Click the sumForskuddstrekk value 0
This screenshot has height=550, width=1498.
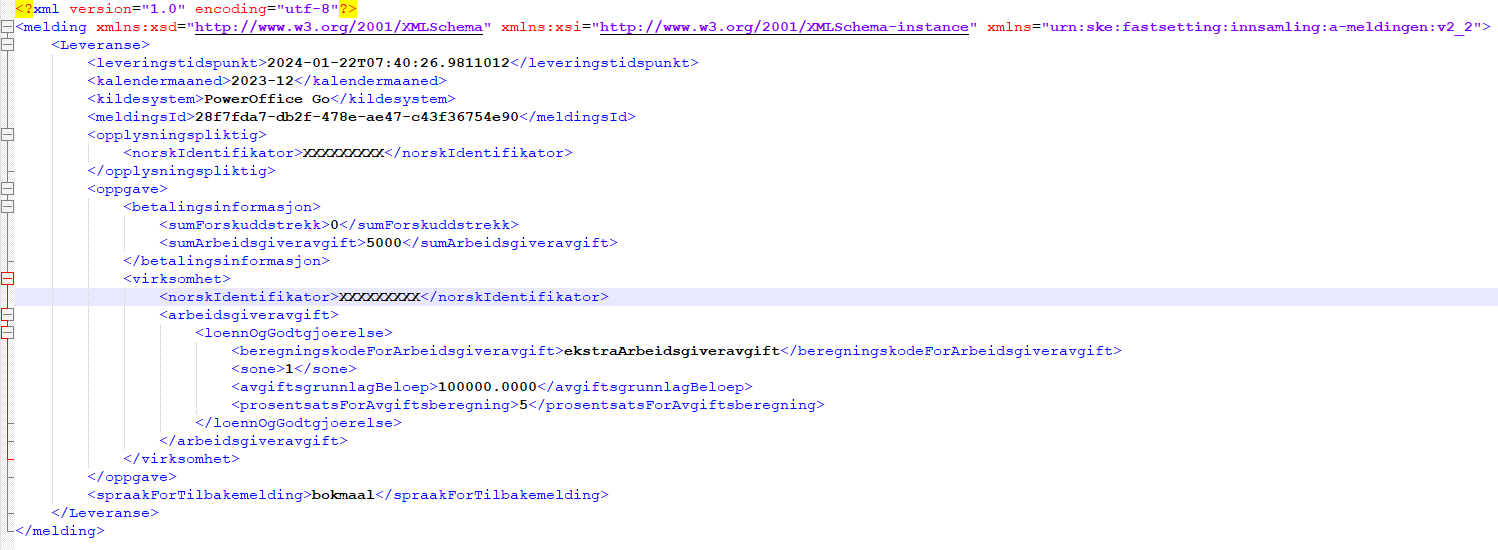click(335, 225)
